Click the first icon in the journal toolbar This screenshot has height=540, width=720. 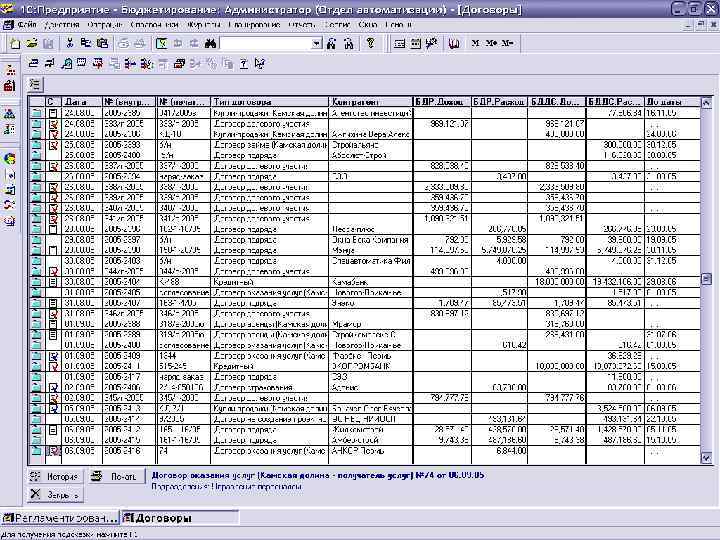click(x=33, y=63)
